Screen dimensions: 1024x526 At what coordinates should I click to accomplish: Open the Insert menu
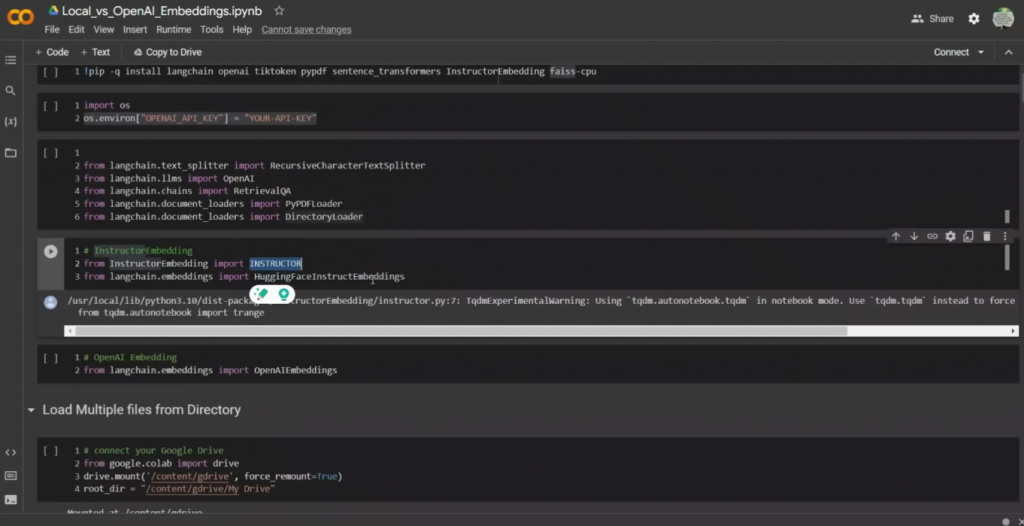(x=135, y=29)
